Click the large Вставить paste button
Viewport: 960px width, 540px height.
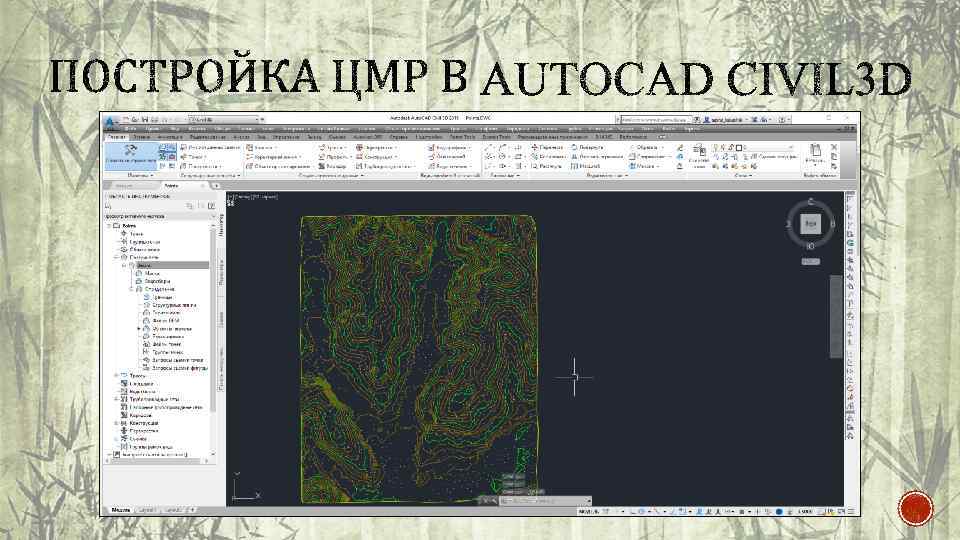(816, 156)
